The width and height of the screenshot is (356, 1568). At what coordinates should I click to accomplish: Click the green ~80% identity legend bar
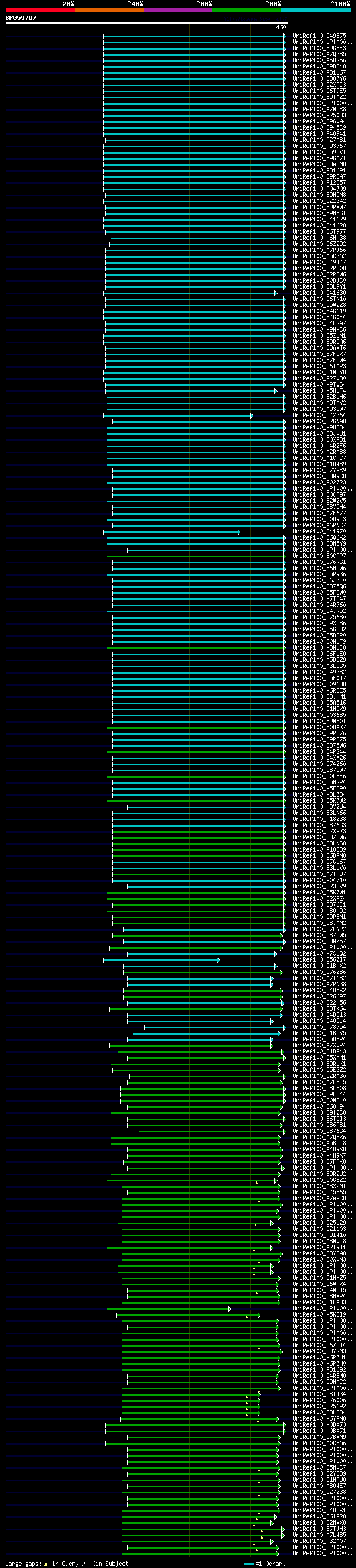click(247, 10)
